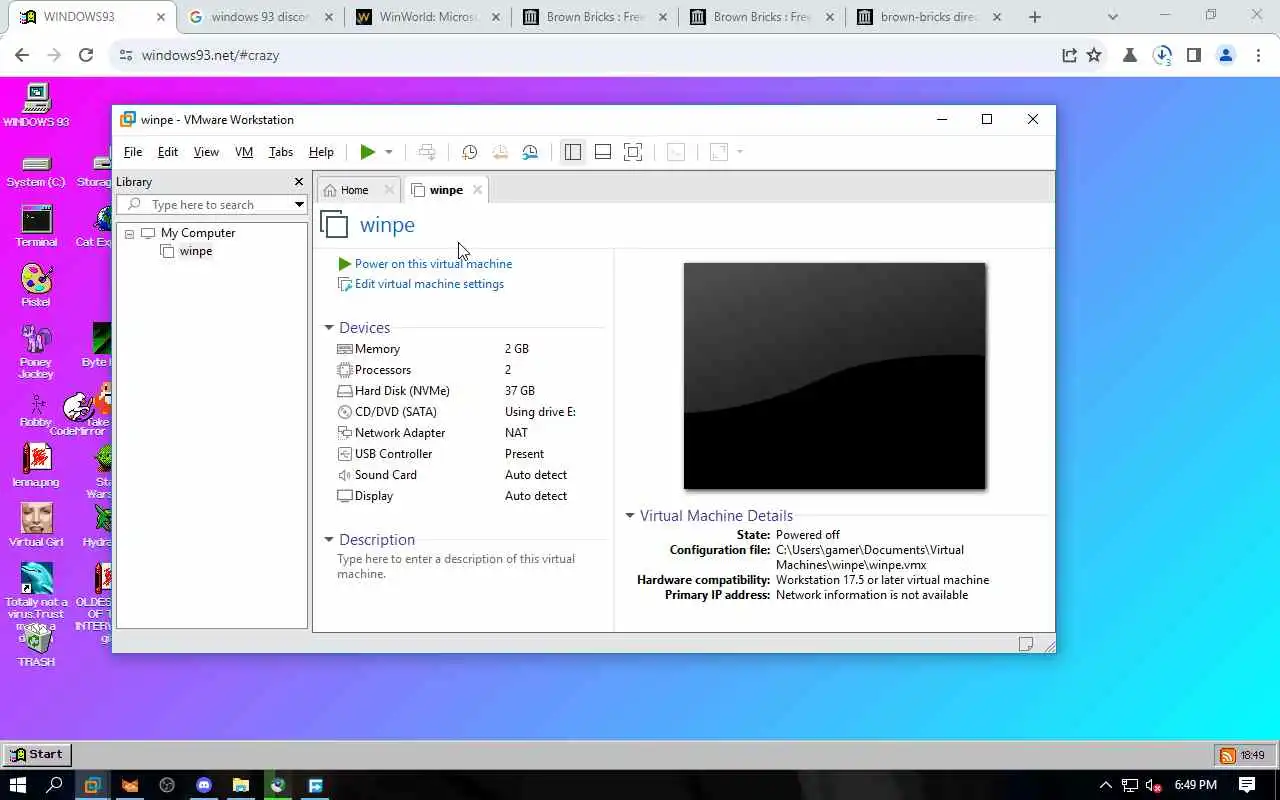Toggle the library sidebar view icon
The image size is (1280, 800).
pyautogui.click(x=572, y=152)
